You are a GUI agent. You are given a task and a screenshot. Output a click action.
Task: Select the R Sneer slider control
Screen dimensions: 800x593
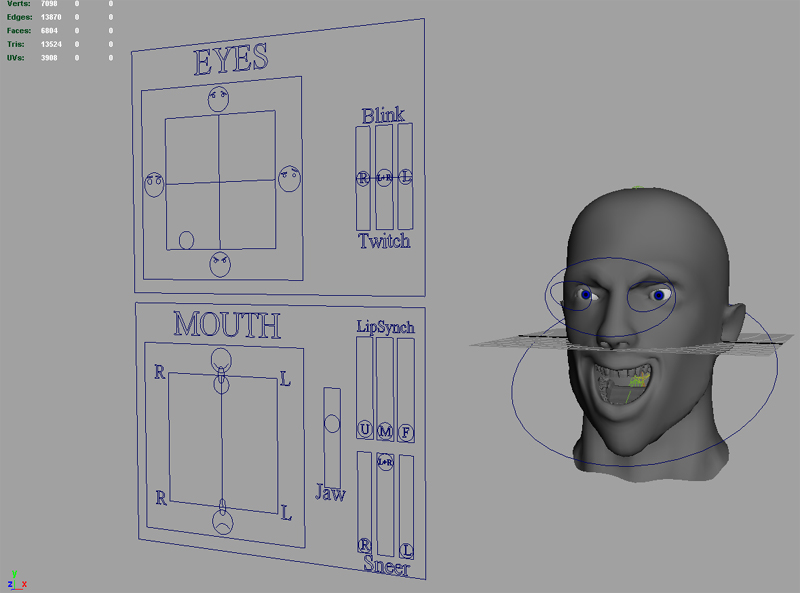pyautogui.click(x=363, y=544)
